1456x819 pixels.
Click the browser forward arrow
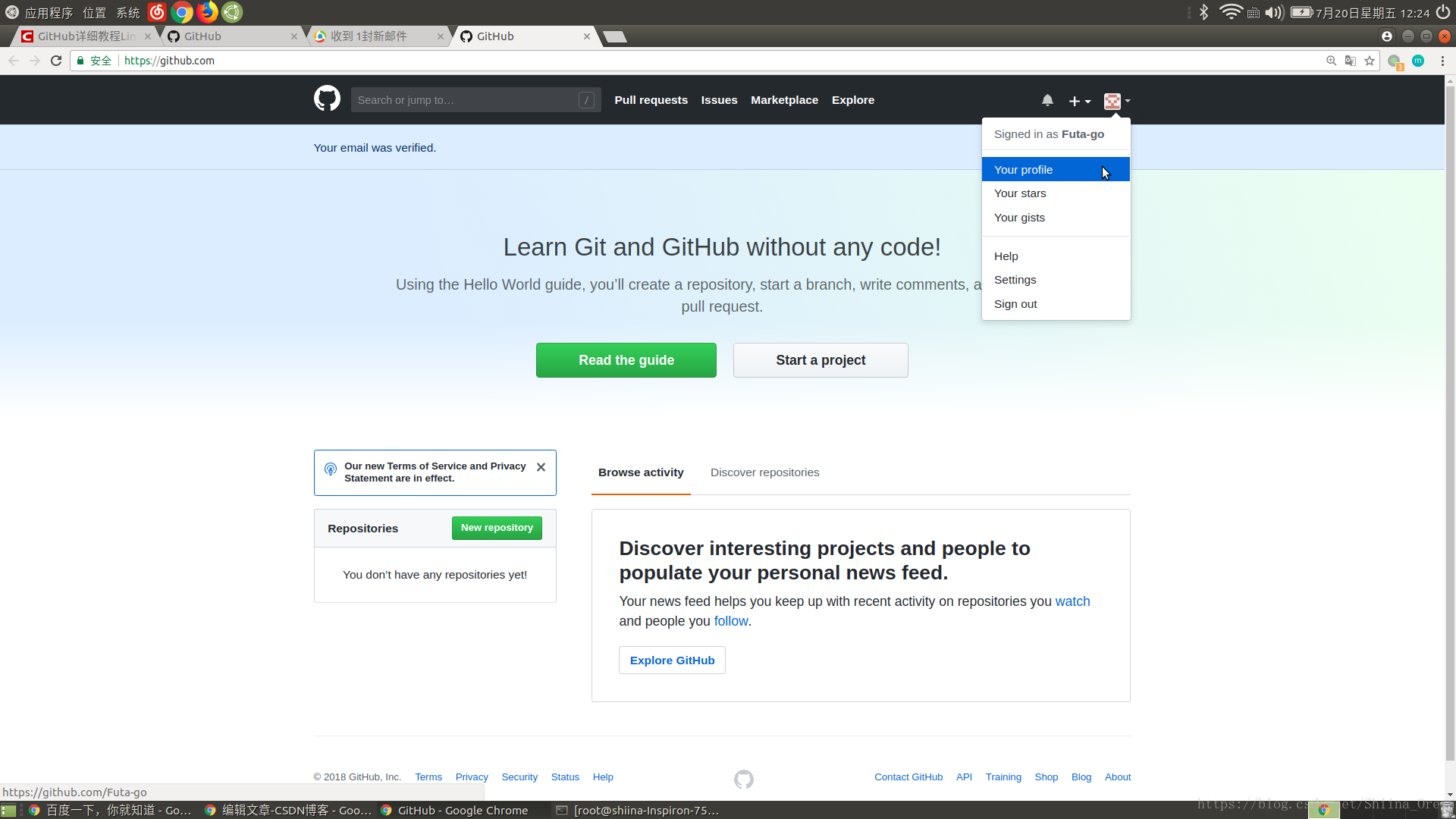pyautogui.click(x=35, y=61)
